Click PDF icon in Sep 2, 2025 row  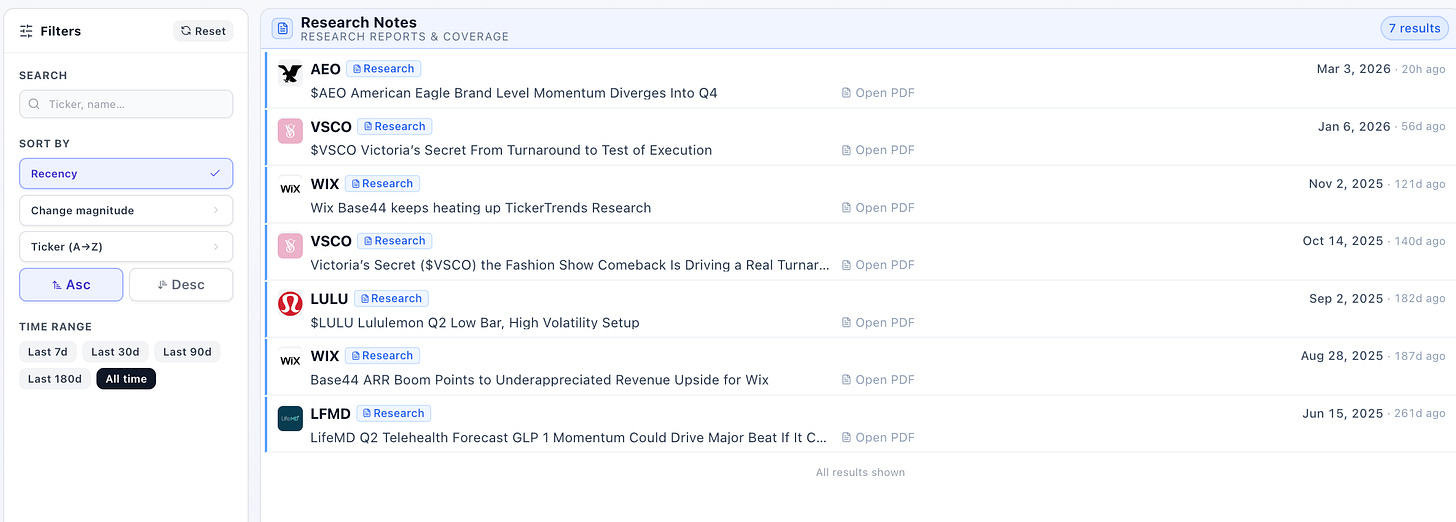point(846,322)
